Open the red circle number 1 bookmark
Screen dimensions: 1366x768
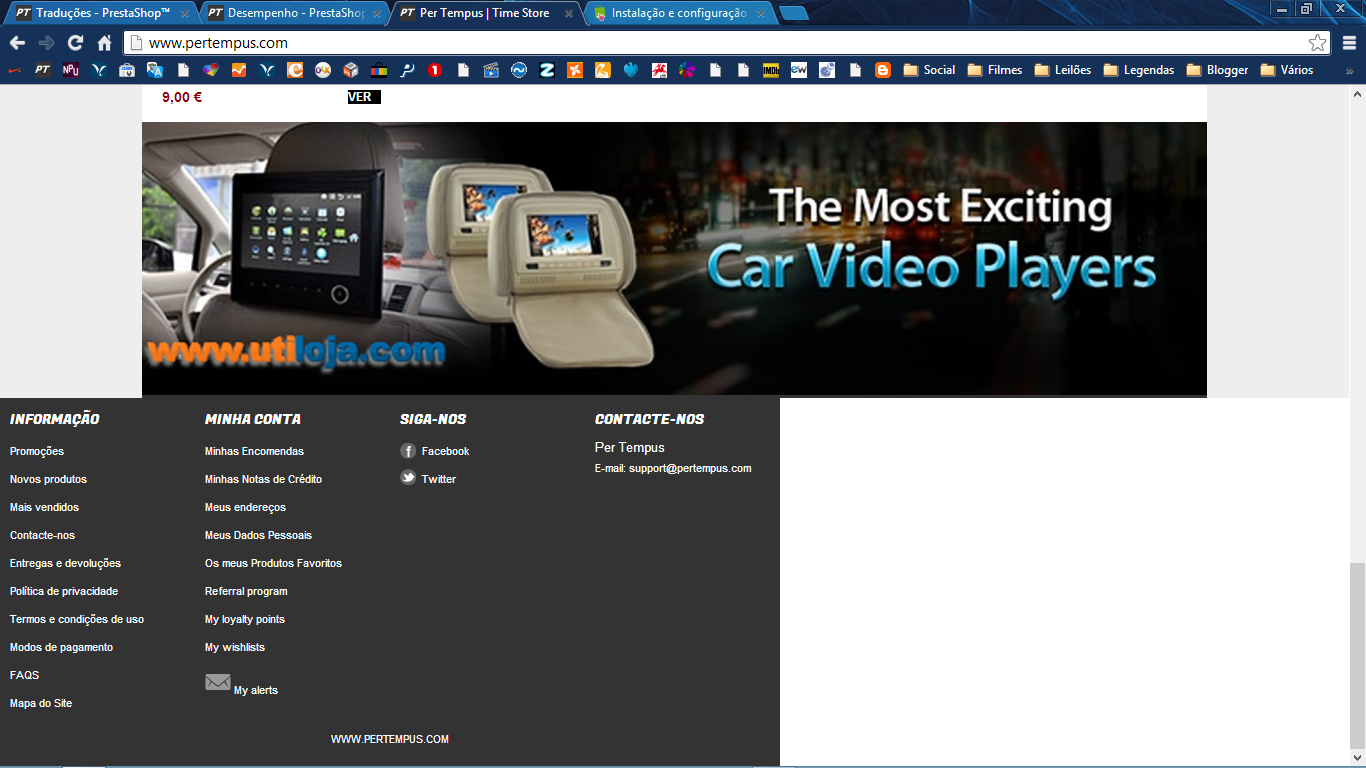pyautogui.click(x=434, y=70)
